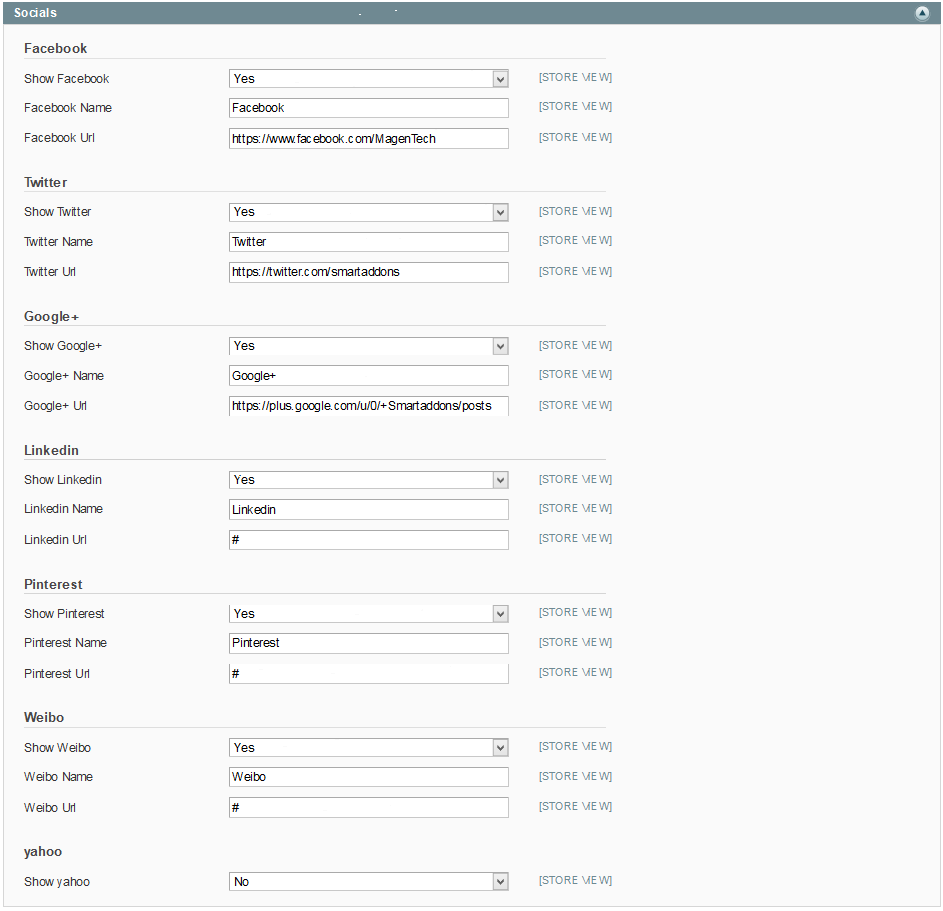The image size is (943, 911).
Task: Edit the Facebook Url field
Action: tap(369, 138)
